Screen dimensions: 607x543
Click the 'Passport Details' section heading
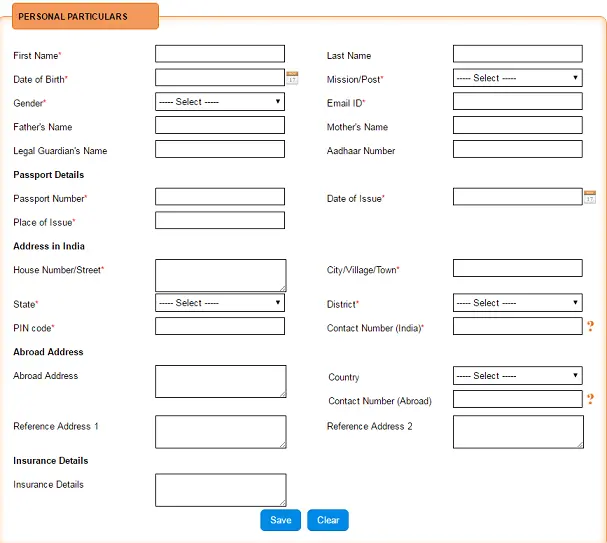tap(48, 175)
